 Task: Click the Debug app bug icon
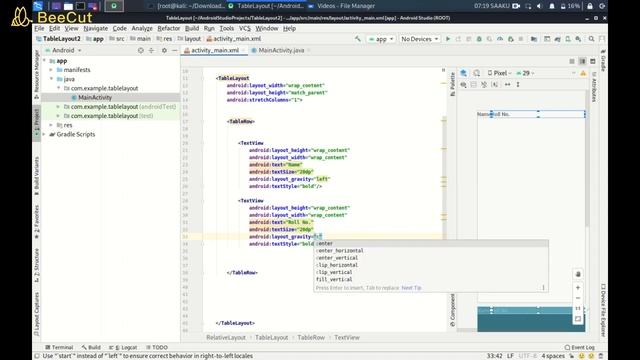click(x=479, y=39)
